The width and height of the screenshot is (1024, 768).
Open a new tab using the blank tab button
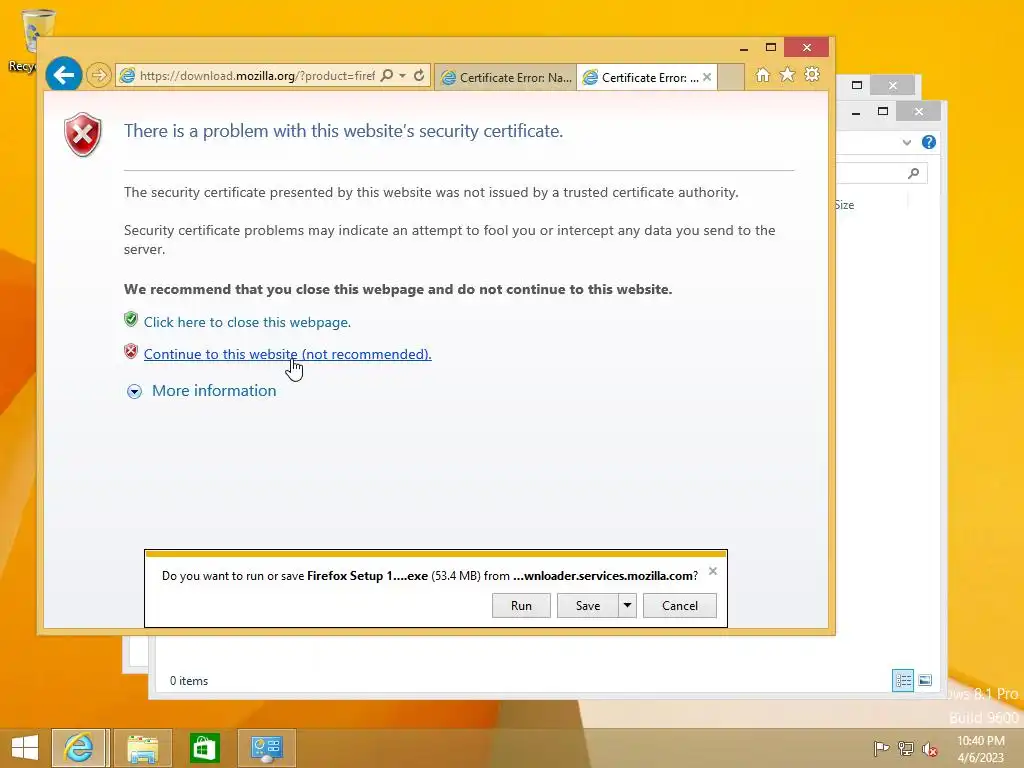[x=731, y=77]
